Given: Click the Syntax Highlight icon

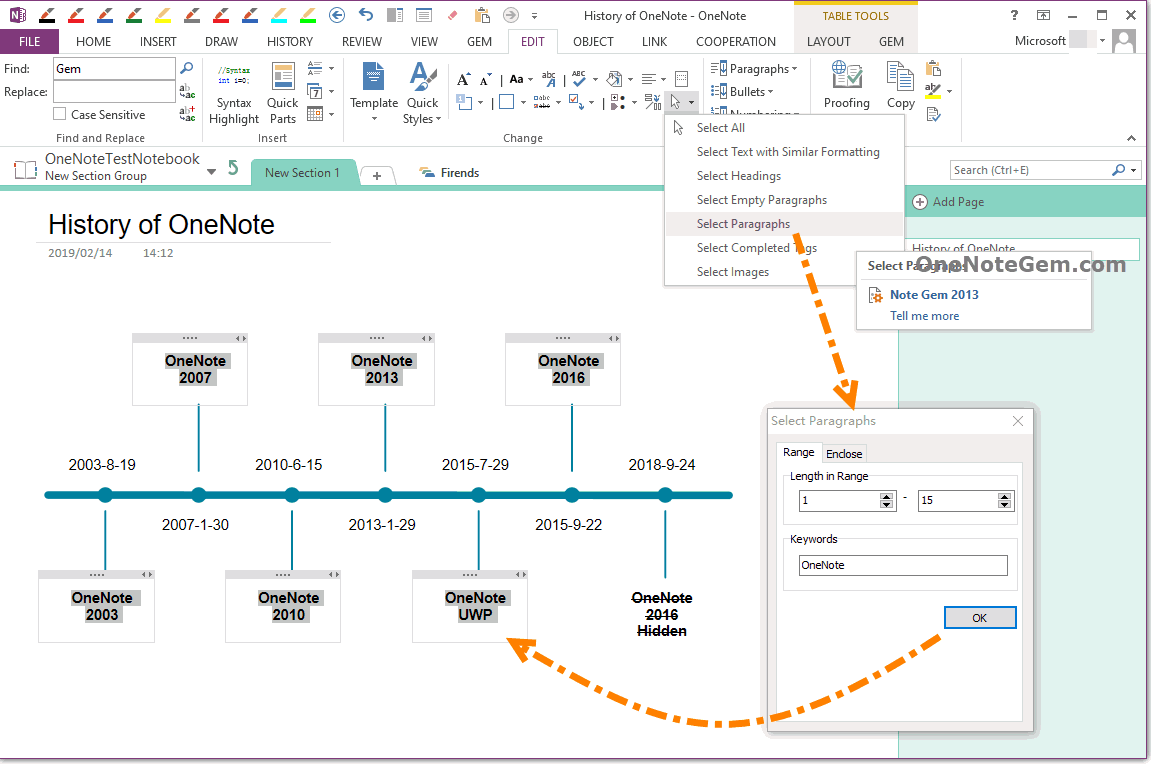Looking at the screenshot, I should (234, 93).
